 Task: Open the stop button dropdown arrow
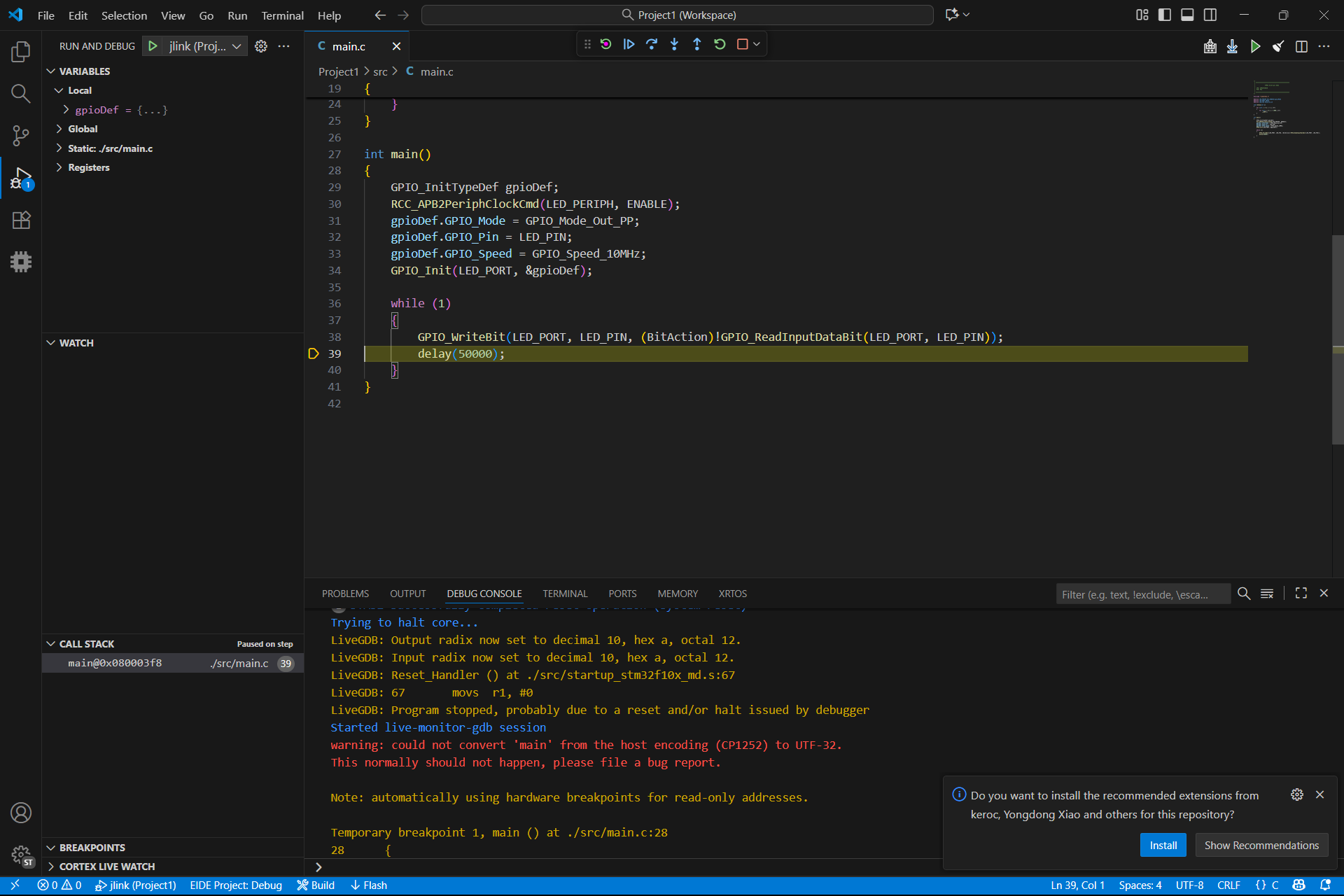click(757, 44)
